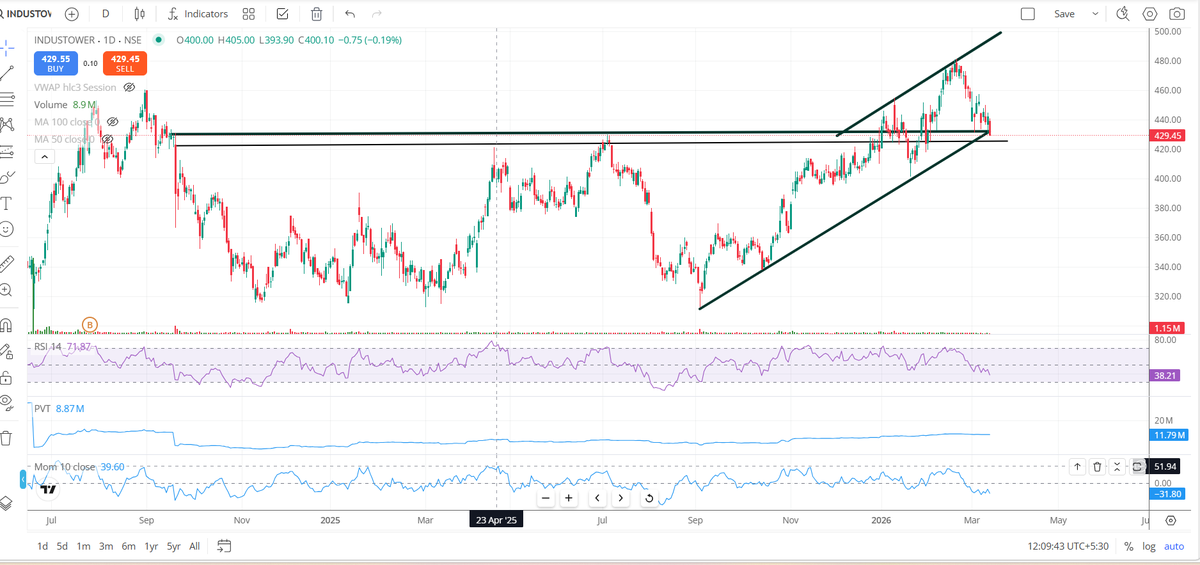1200x565 pixels.
Task: Add a symbol to compare using plus icon
Action: coord(72,14)
